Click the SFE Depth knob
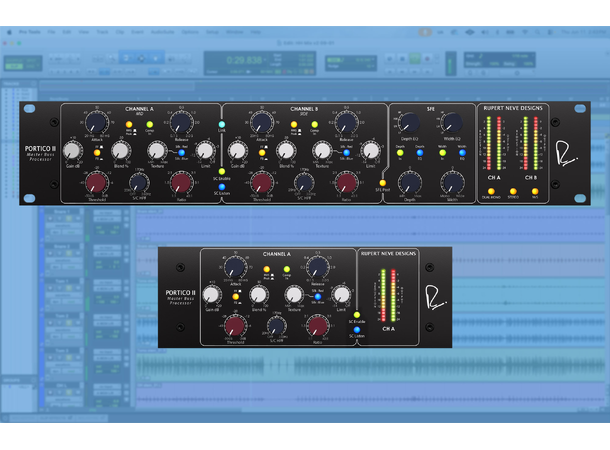Image resolution: width=610 pixels, height=450 pixels. click(x=409, y=183)
